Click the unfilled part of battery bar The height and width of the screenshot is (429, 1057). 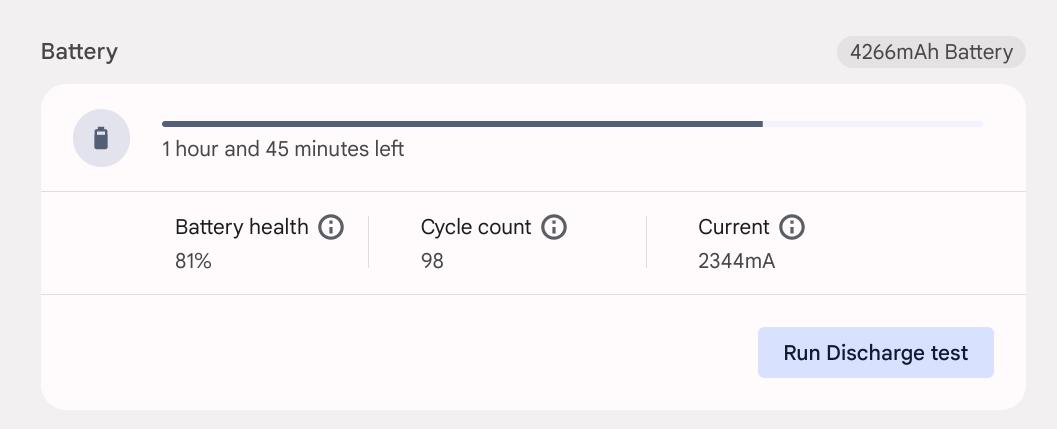873,124
